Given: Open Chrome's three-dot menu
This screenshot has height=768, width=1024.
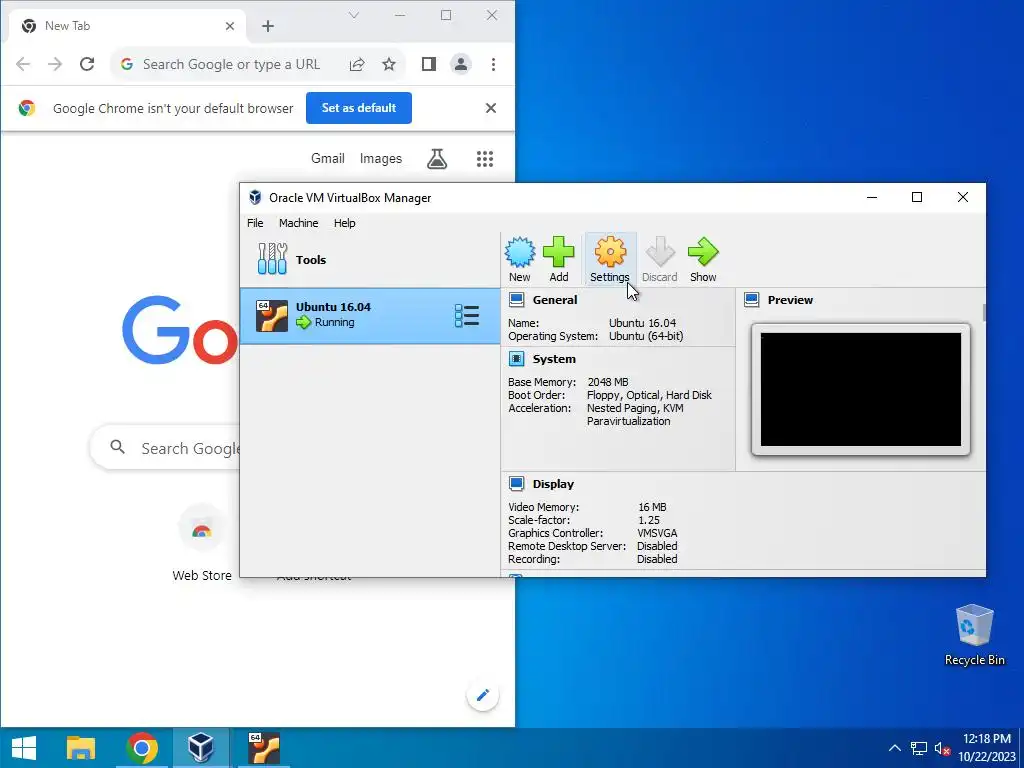Looking at the screenshot, I should 493,64.
